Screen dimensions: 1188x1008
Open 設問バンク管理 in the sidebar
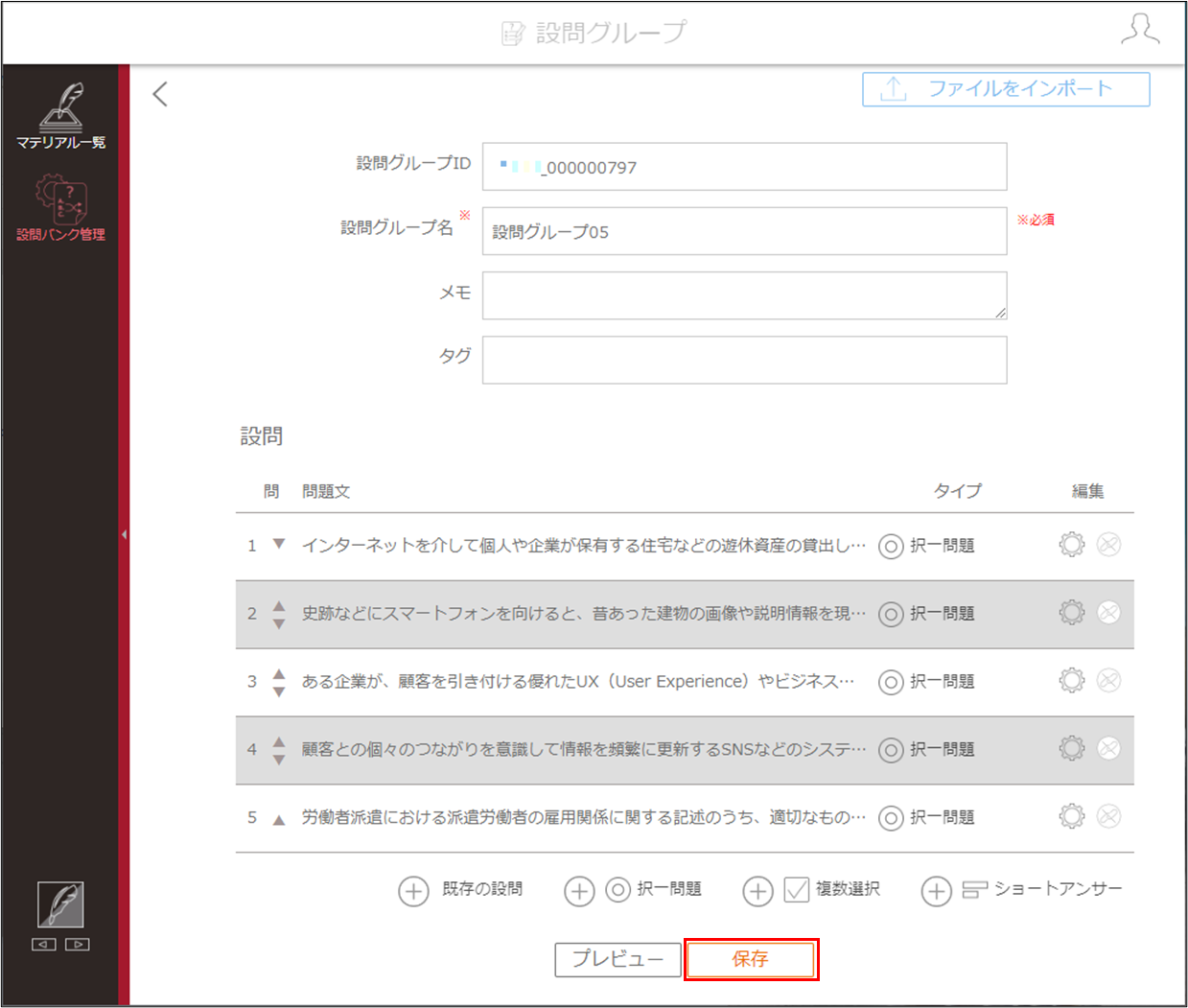point(60,208)
